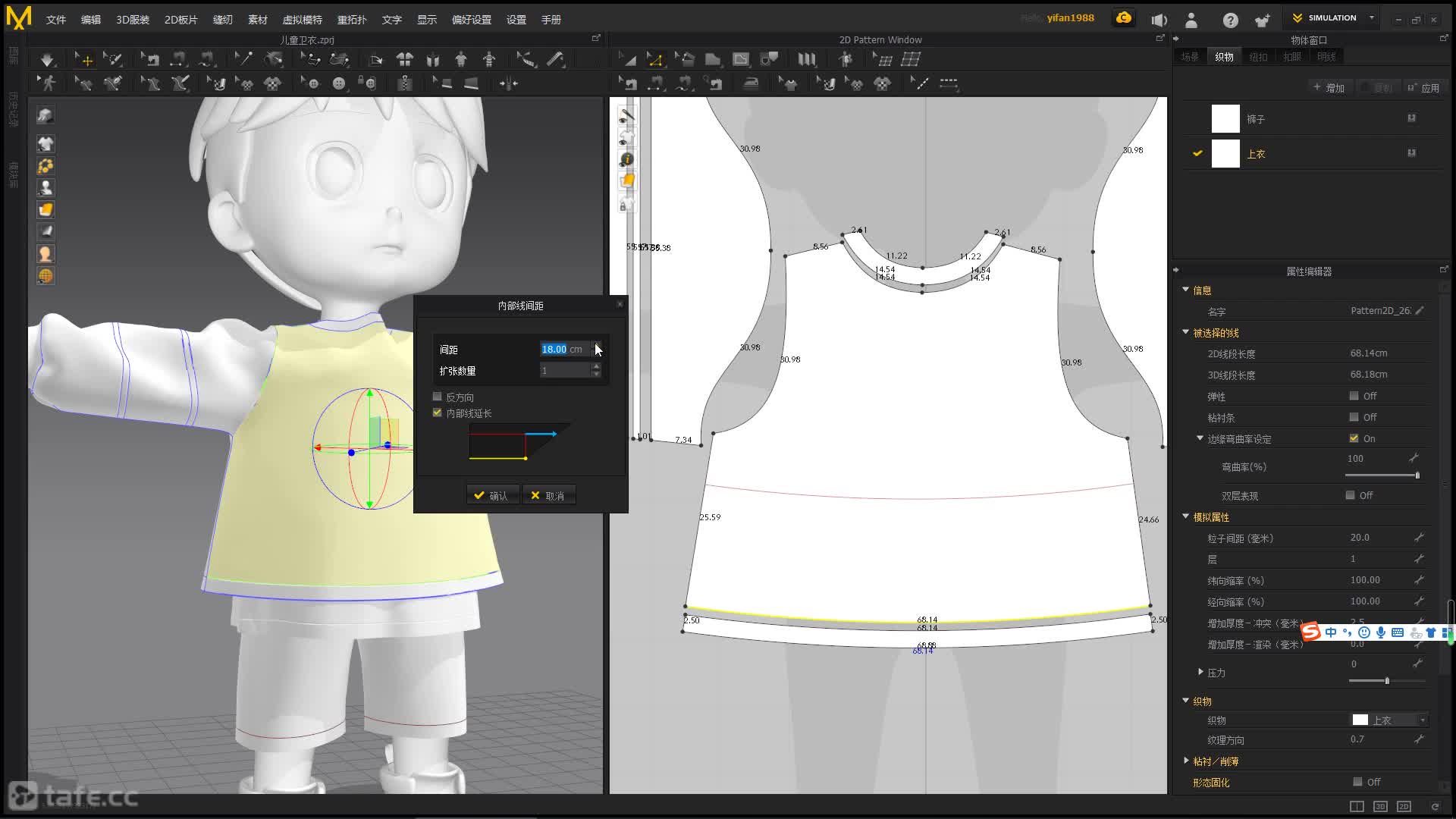
Task: Open the 缝纫 menu
Action: [222, 20]
